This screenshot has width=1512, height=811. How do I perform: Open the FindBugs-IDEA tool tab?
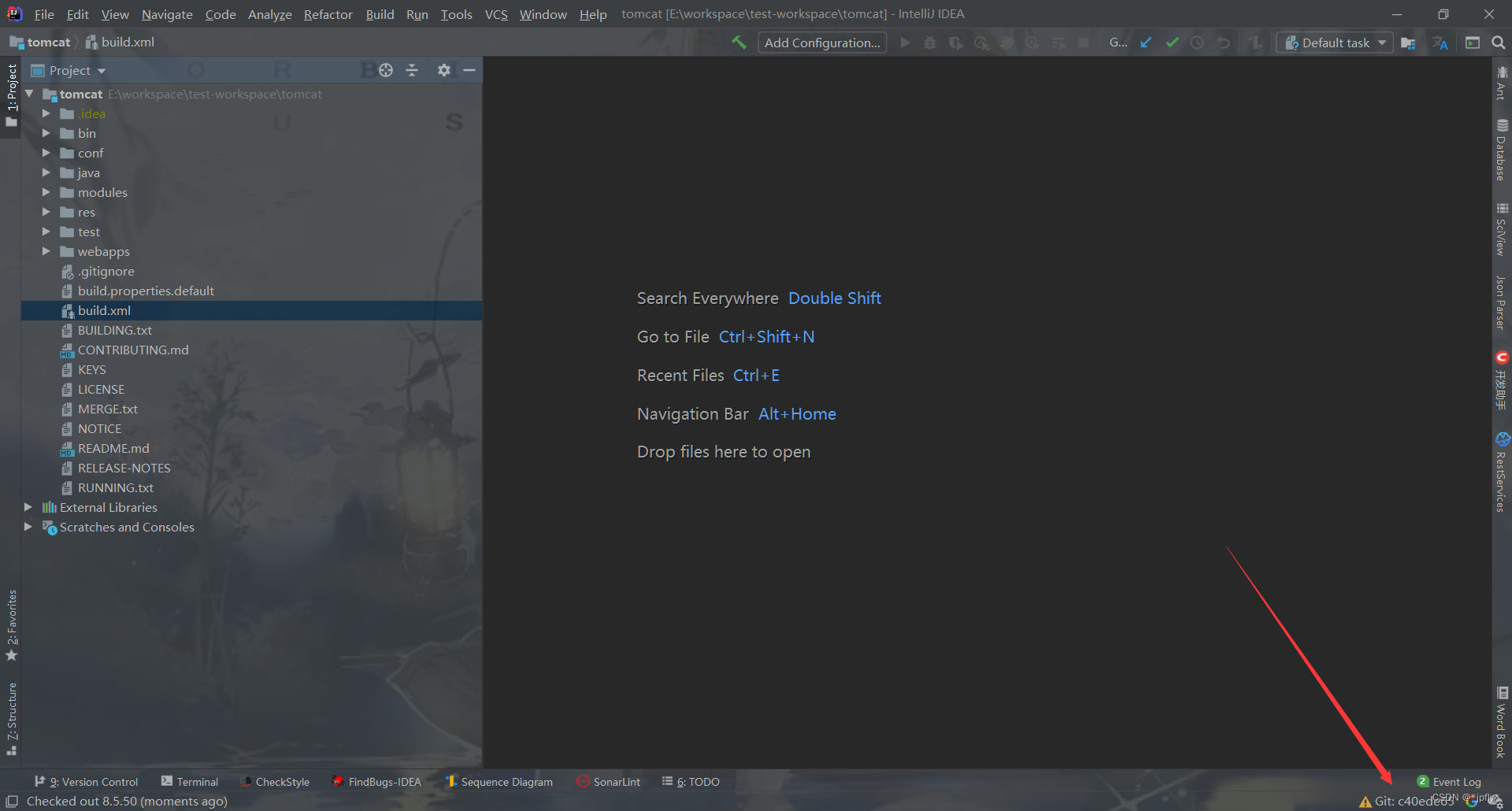point(376,781)
